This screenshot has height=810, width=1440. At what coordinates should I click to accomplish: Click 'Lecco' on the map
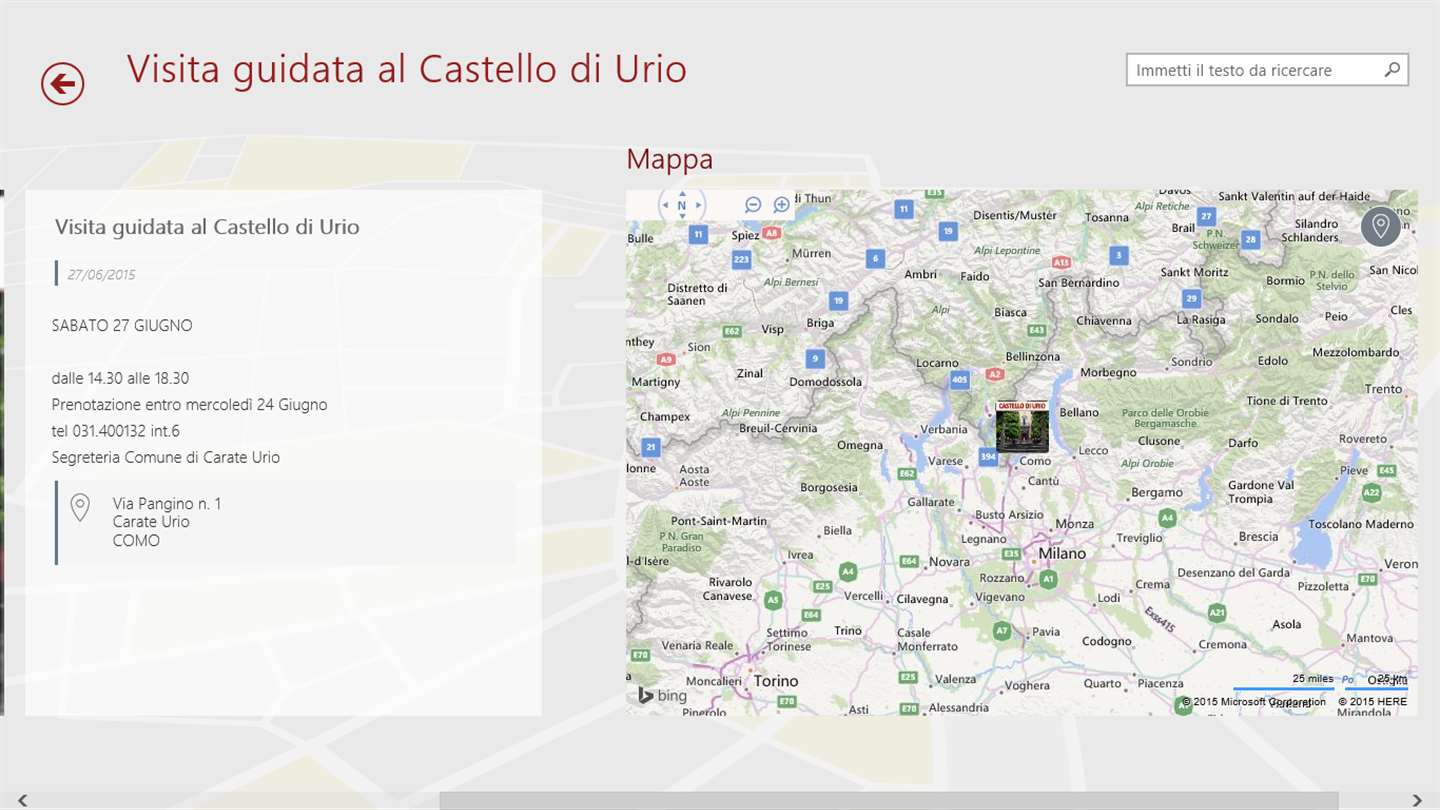pos(1093,451)
